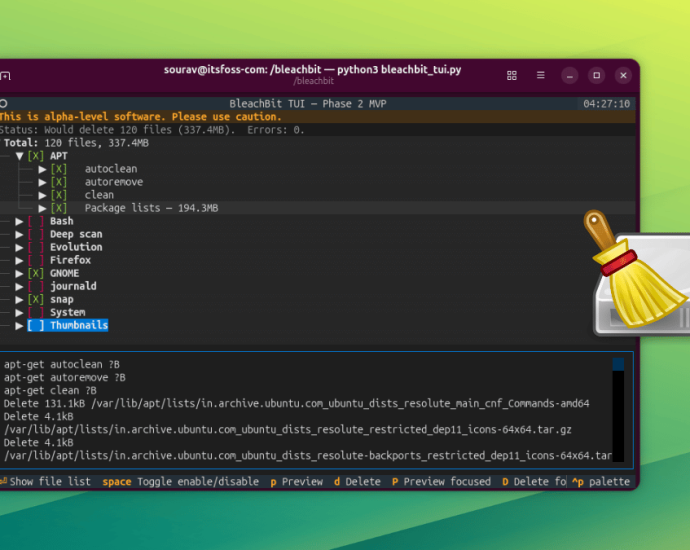The width and height of the screenshot is (690, 550).
Task: Uncheck the autoclean option checkbox
Action: (59, 169)
